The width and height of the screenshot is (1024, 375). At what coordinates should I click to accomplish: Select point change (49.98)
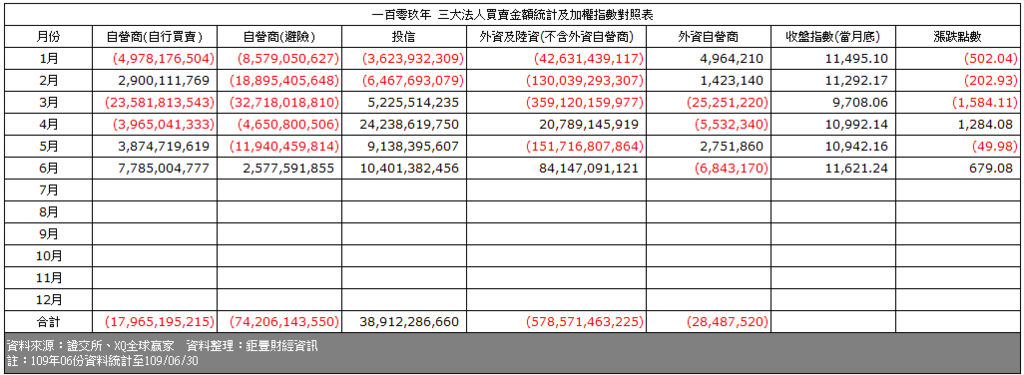pyautogui.click(x=995, y=146)
